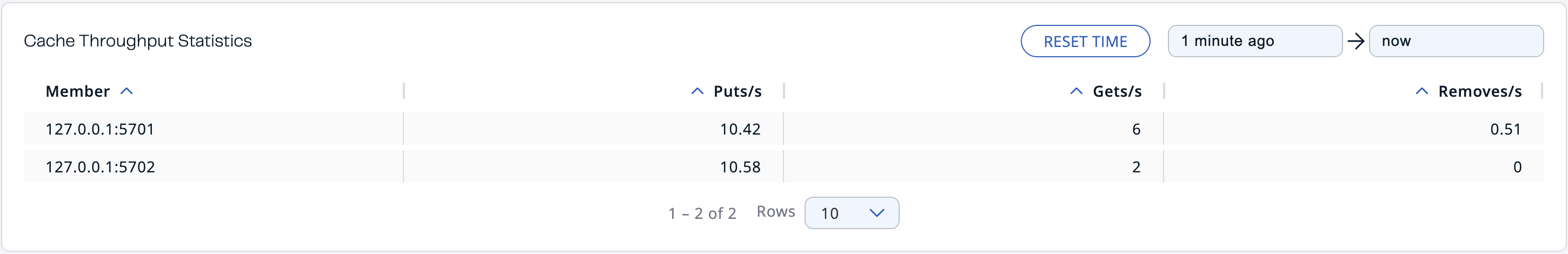Click the 10.42 Puts/s value cell
Viewport: 1568px width, 254px height.
pyautogui.click(x=740, y=129)
